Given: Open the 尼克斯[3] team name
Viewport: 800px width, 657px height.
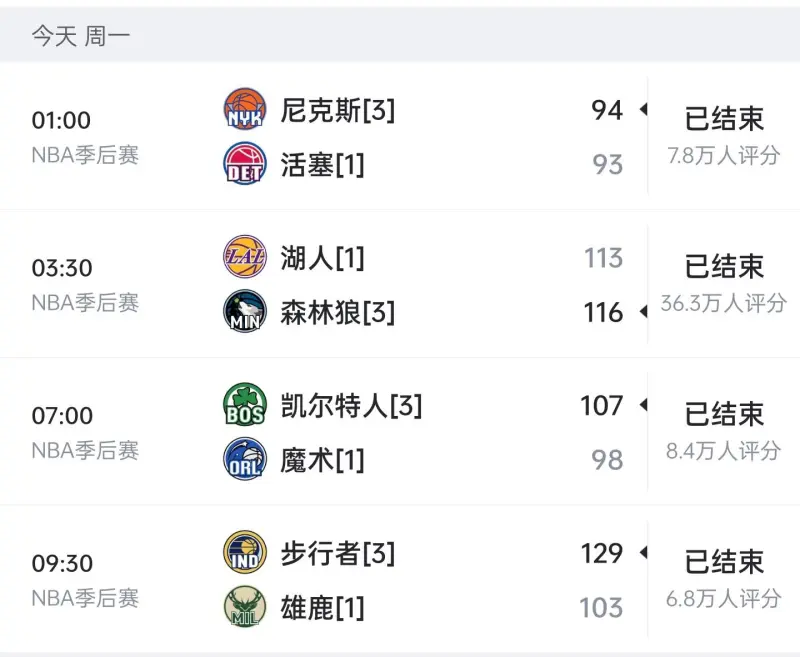Looking at the screenshot, I should click(337, 110).
